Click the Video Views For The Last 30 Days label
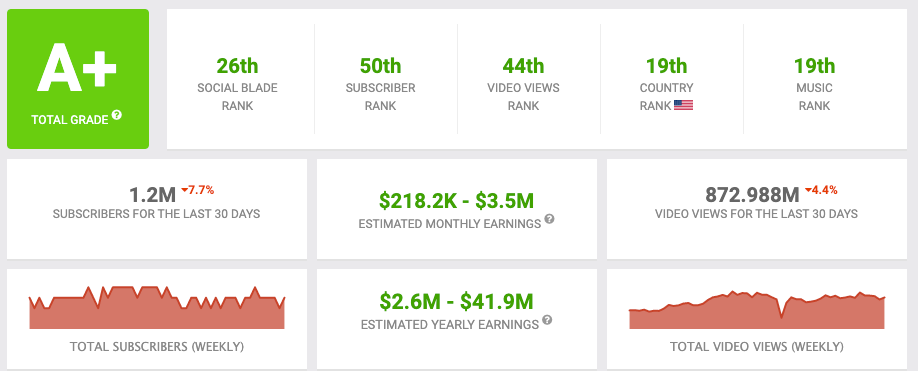 (756, 214)
